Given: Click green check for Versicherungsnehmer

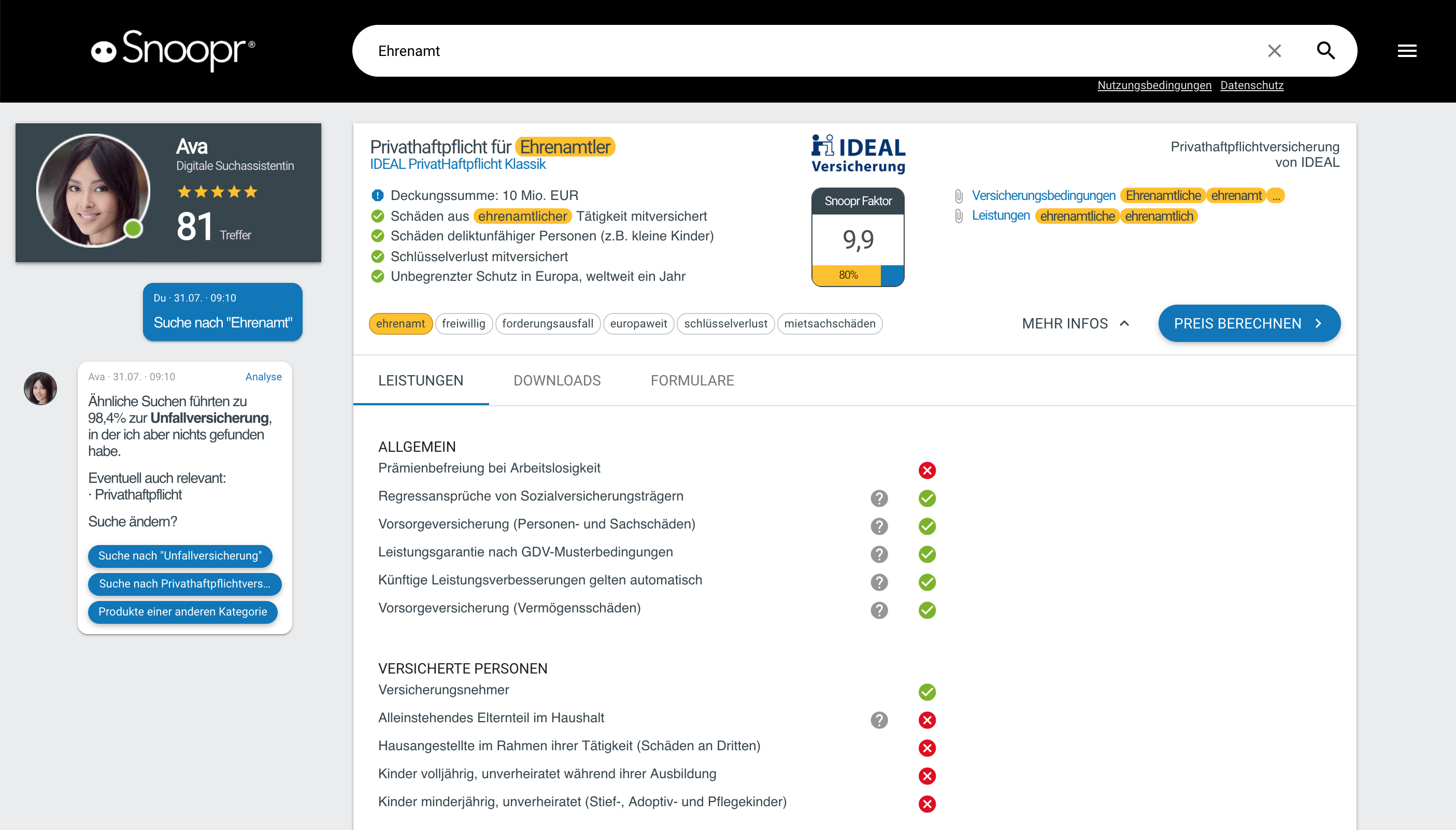Looking at the screenshot, I should (x=926, y=692).
